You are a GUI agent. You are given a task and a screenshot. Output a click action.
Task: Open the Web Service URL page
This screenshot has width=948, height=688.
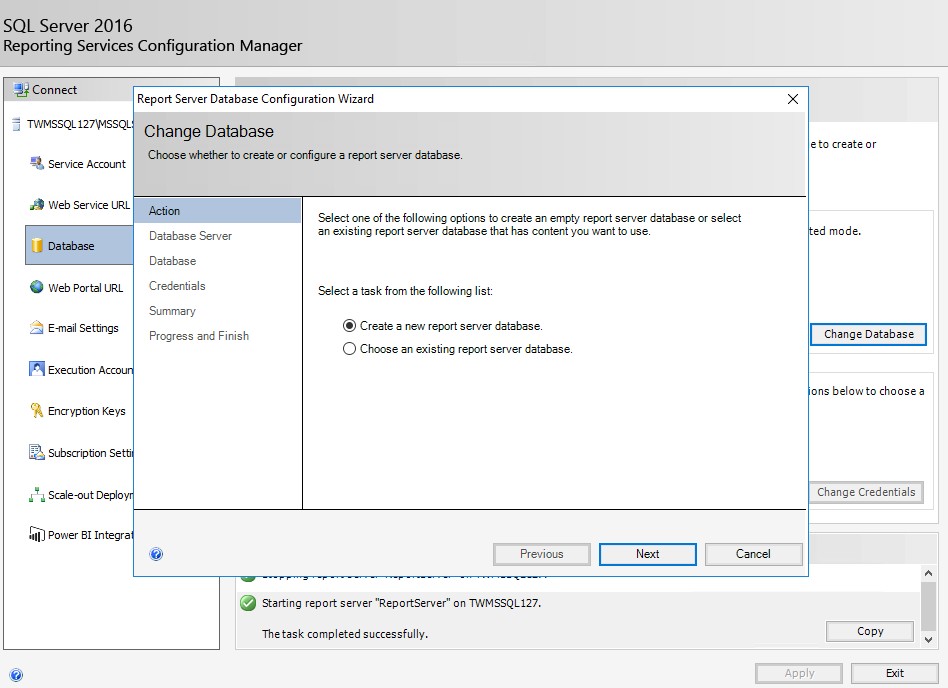(89, 205)
